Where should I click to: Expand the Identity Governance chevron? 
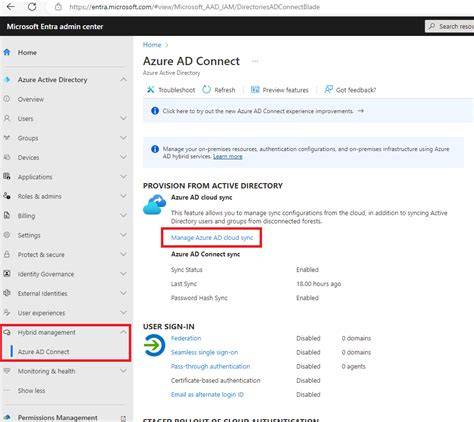123,274
